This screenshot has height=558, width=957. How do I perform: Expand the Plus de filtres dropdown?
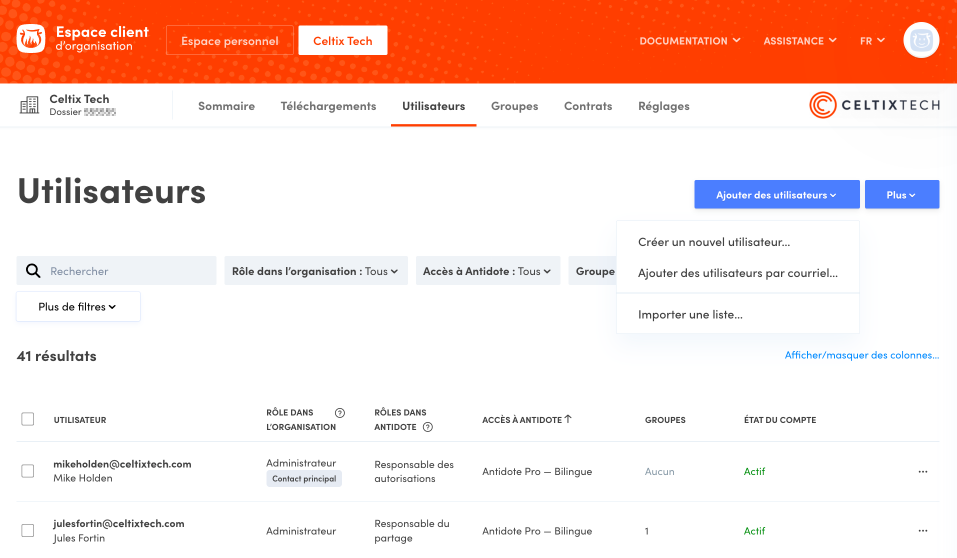click(x=78, y=307)
